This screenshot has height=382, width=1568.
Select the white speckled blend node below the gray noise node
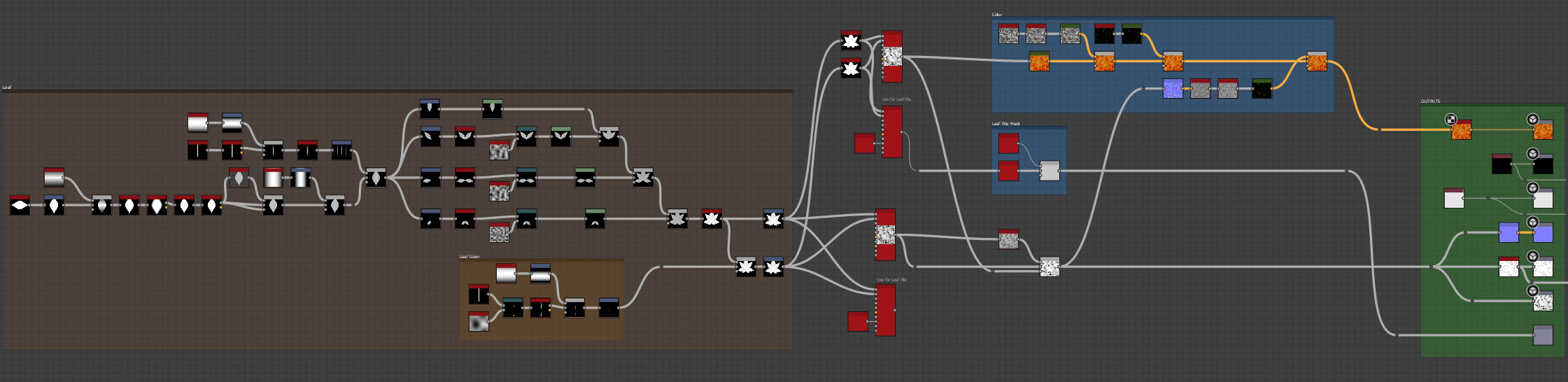pyautogui.click(x=1050, y=267)
